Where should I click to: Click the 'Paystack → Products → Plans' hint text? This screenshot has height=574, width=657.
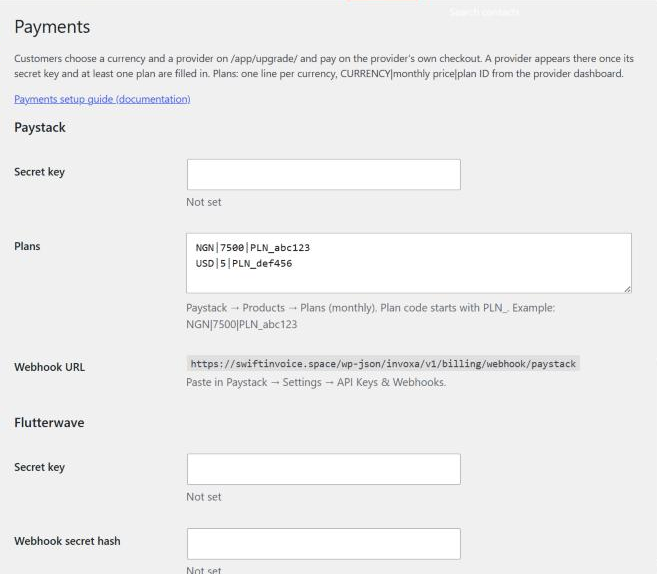coord(370,316)
